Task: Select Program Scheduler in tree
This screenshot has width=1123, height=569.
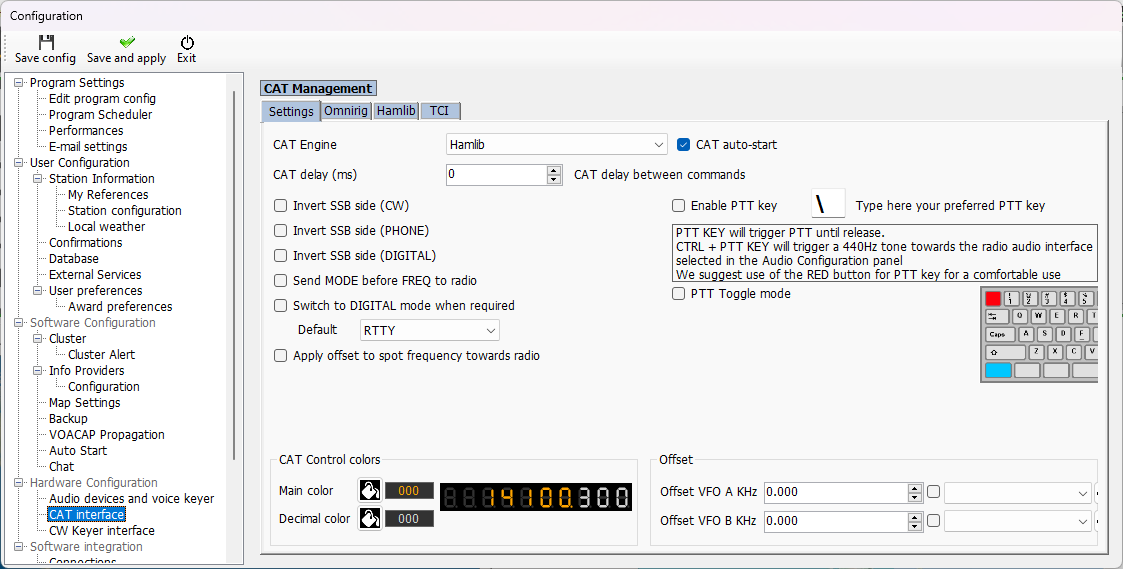Action: pos(100,115)
